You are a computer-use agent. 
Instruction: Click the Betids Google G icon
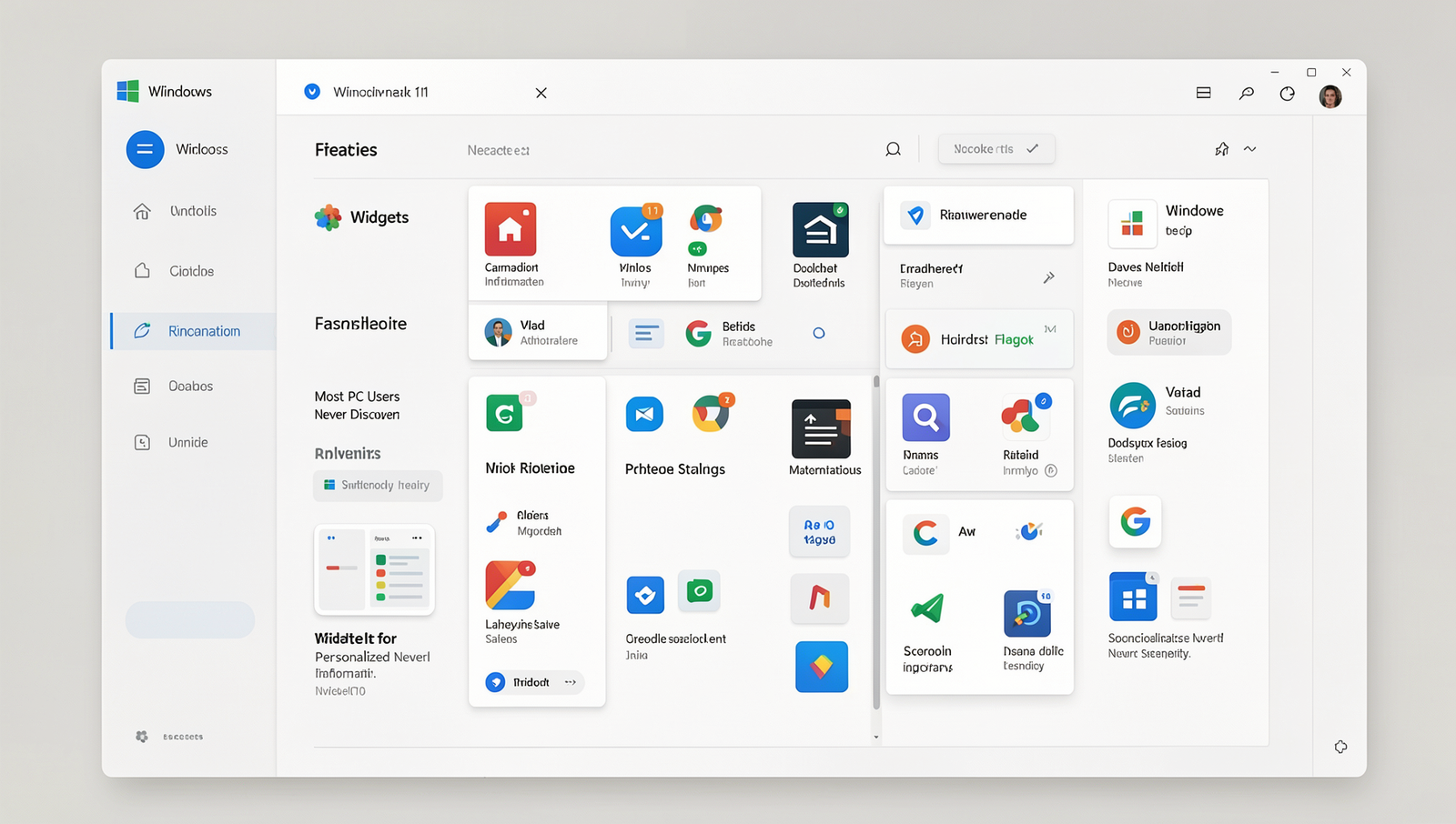(699, 334)
